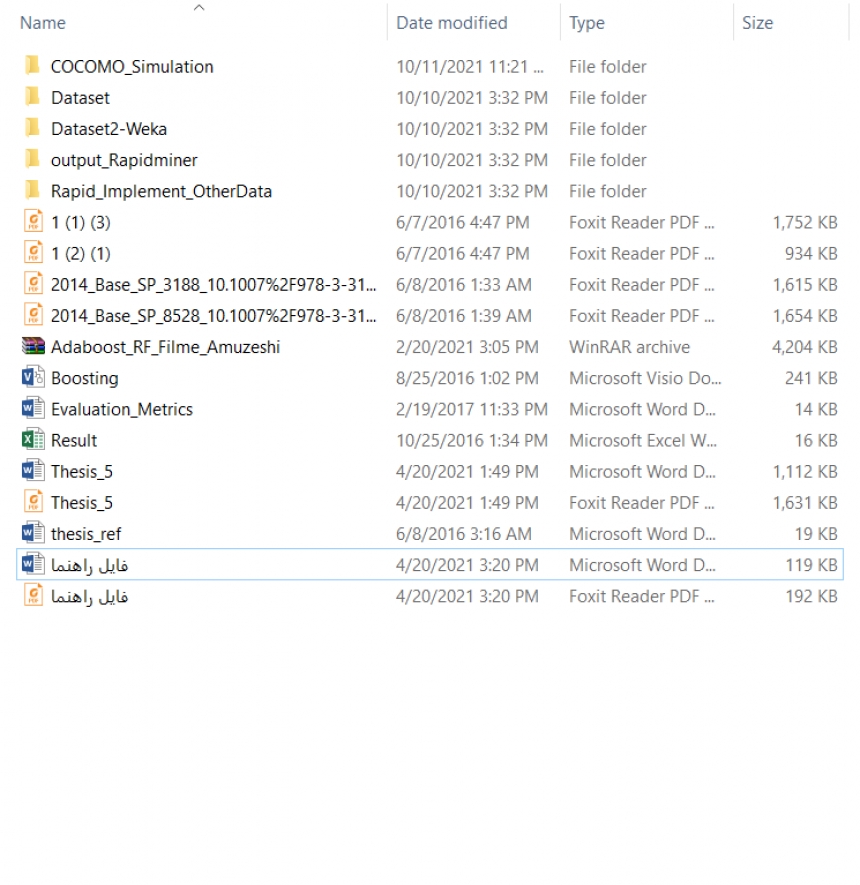Sort by the Size column header
The image size is (860, 885).
click(x=757, y=23)
